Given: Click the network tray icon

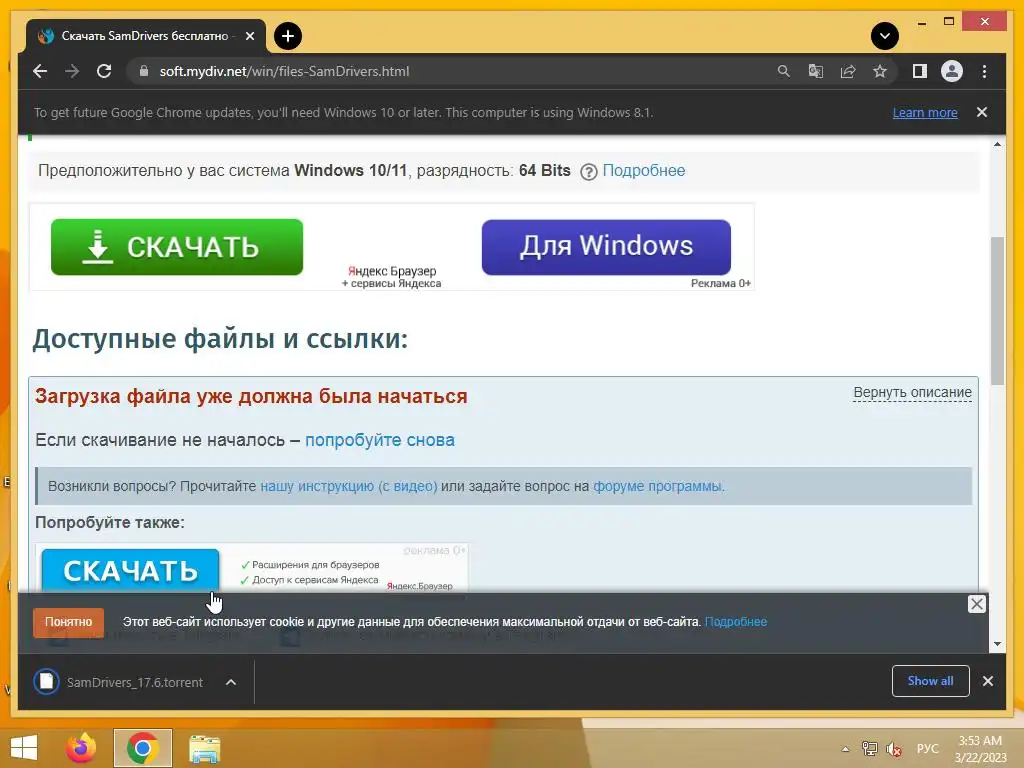Looking at the screenshot, I should click(x=869, y=748).
